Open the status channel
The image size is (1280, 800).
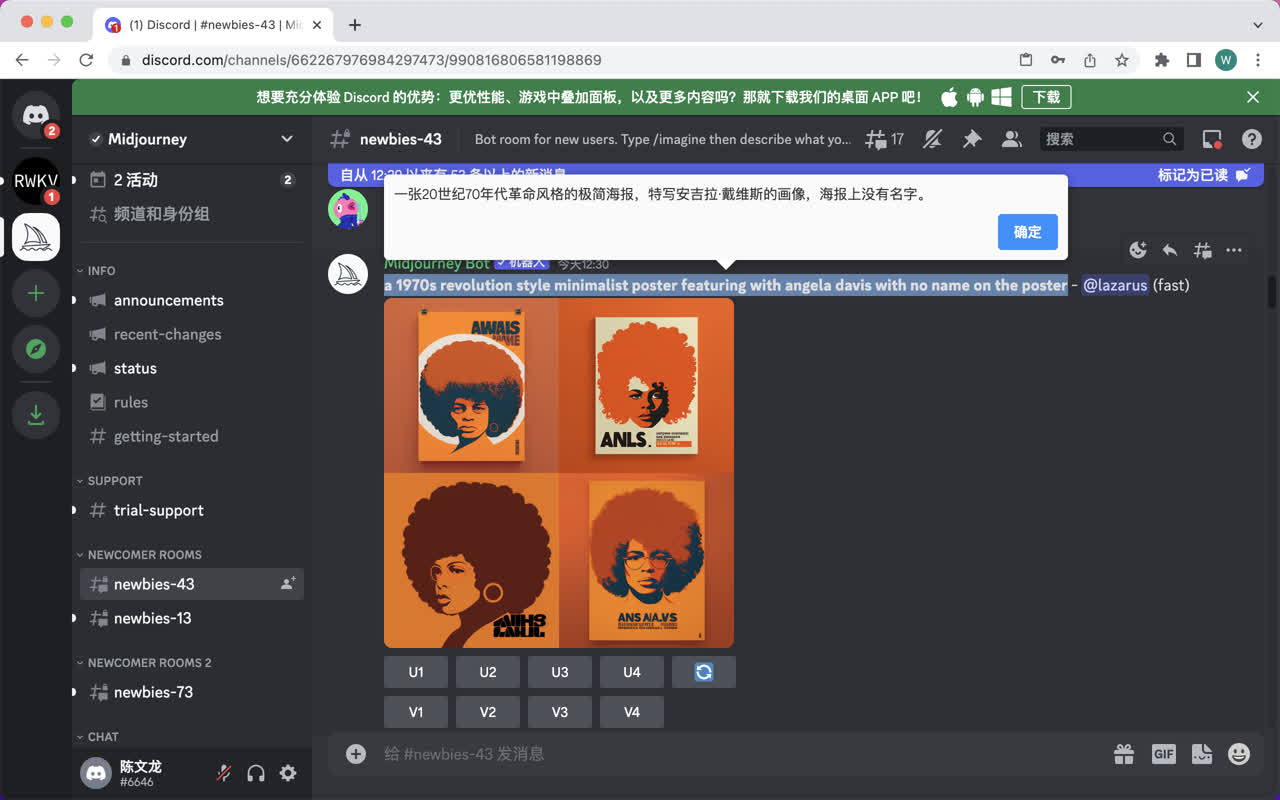coord(192,368)
